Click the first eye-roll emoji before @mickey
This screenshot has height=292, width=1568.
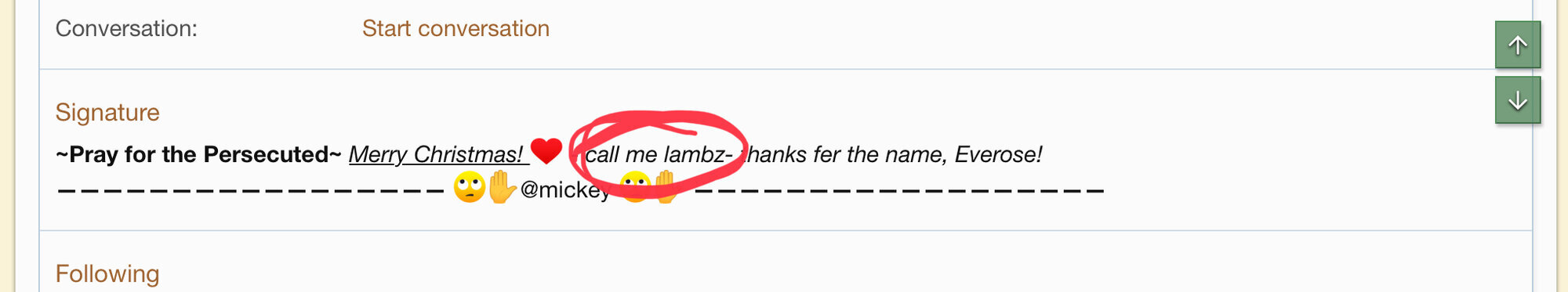pyautogui.click(x=470, y=188)
